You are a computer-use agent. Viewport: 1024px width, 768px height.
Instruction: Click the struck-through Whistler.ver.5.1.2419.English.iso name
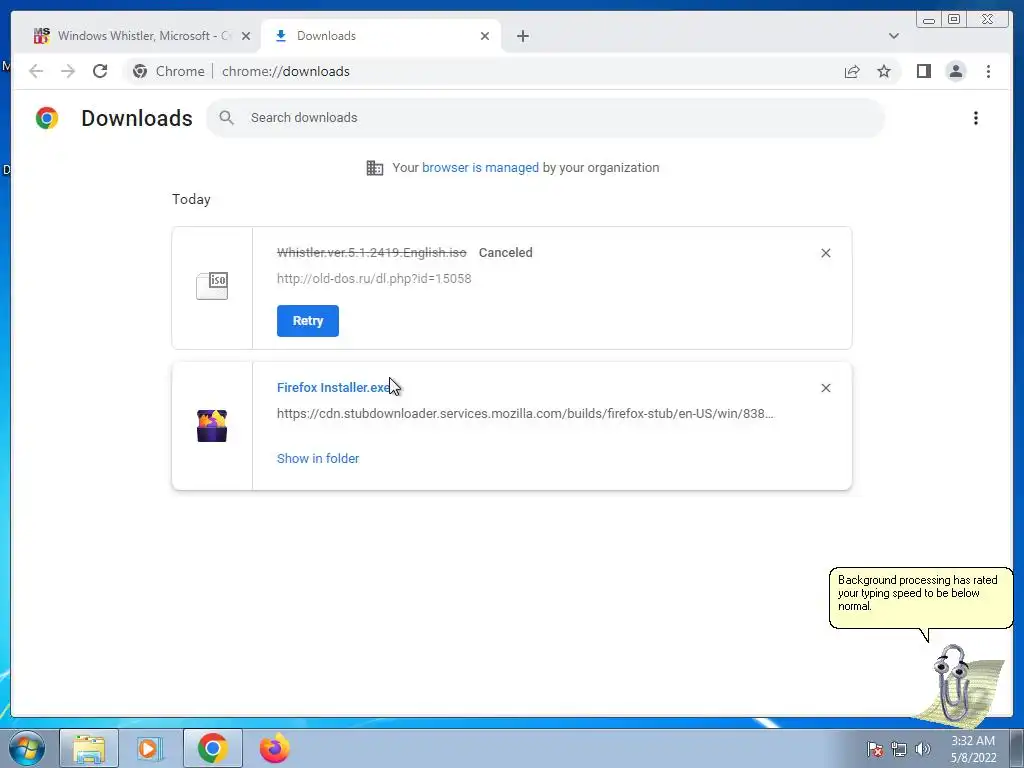[x=372, y=253]
